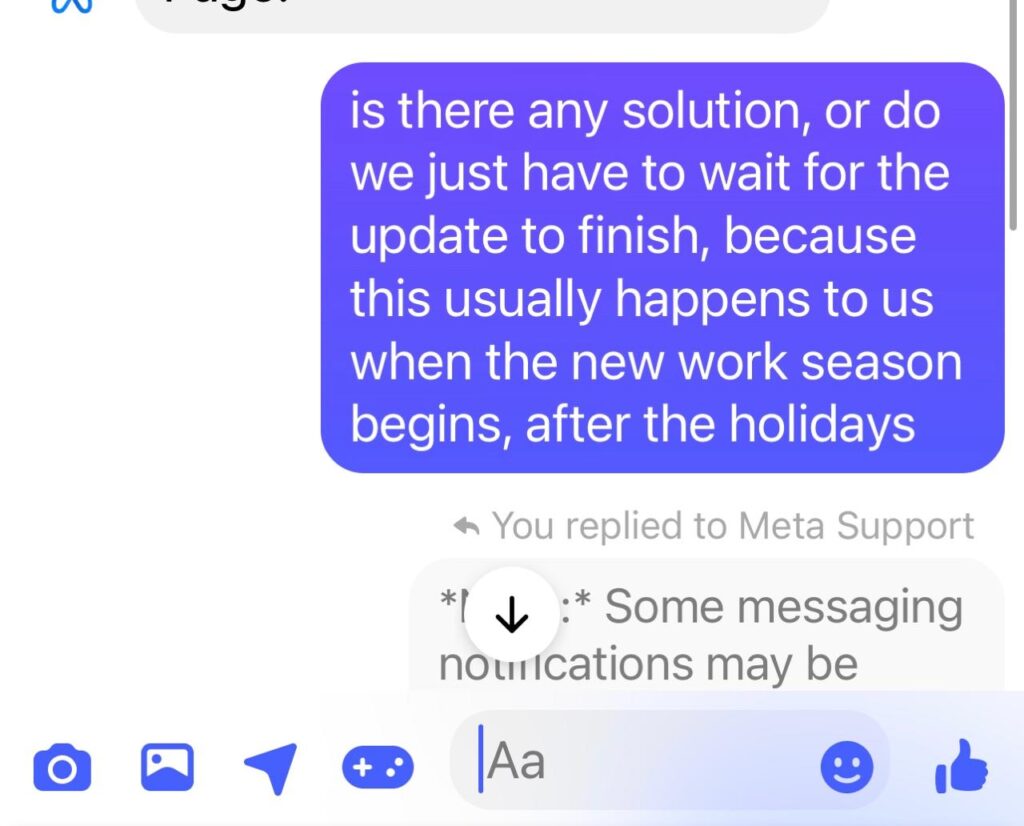Tap blank chat area left of purple bubble

click(x=160, y=268)
